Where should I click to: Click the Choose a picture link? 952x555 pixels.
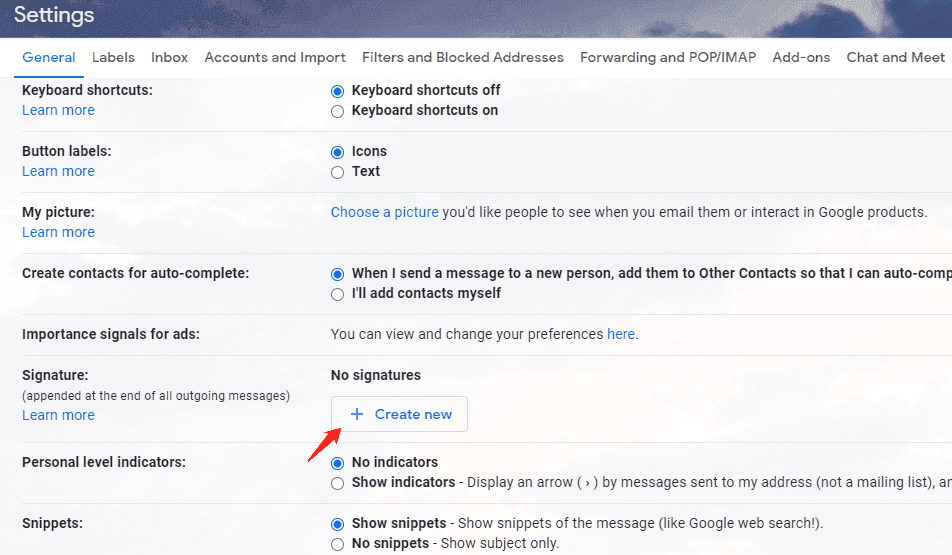click(x=384, y=212)
